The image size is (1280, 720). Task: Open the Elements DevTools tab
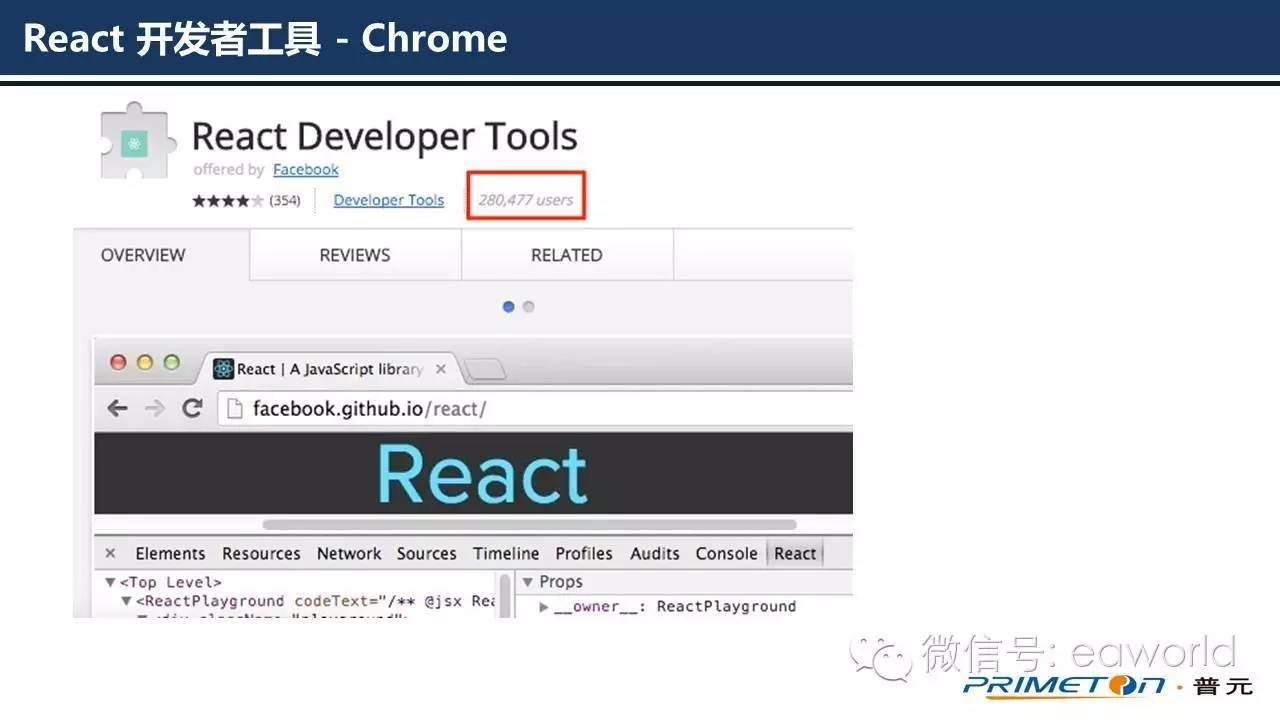[170, 553]
